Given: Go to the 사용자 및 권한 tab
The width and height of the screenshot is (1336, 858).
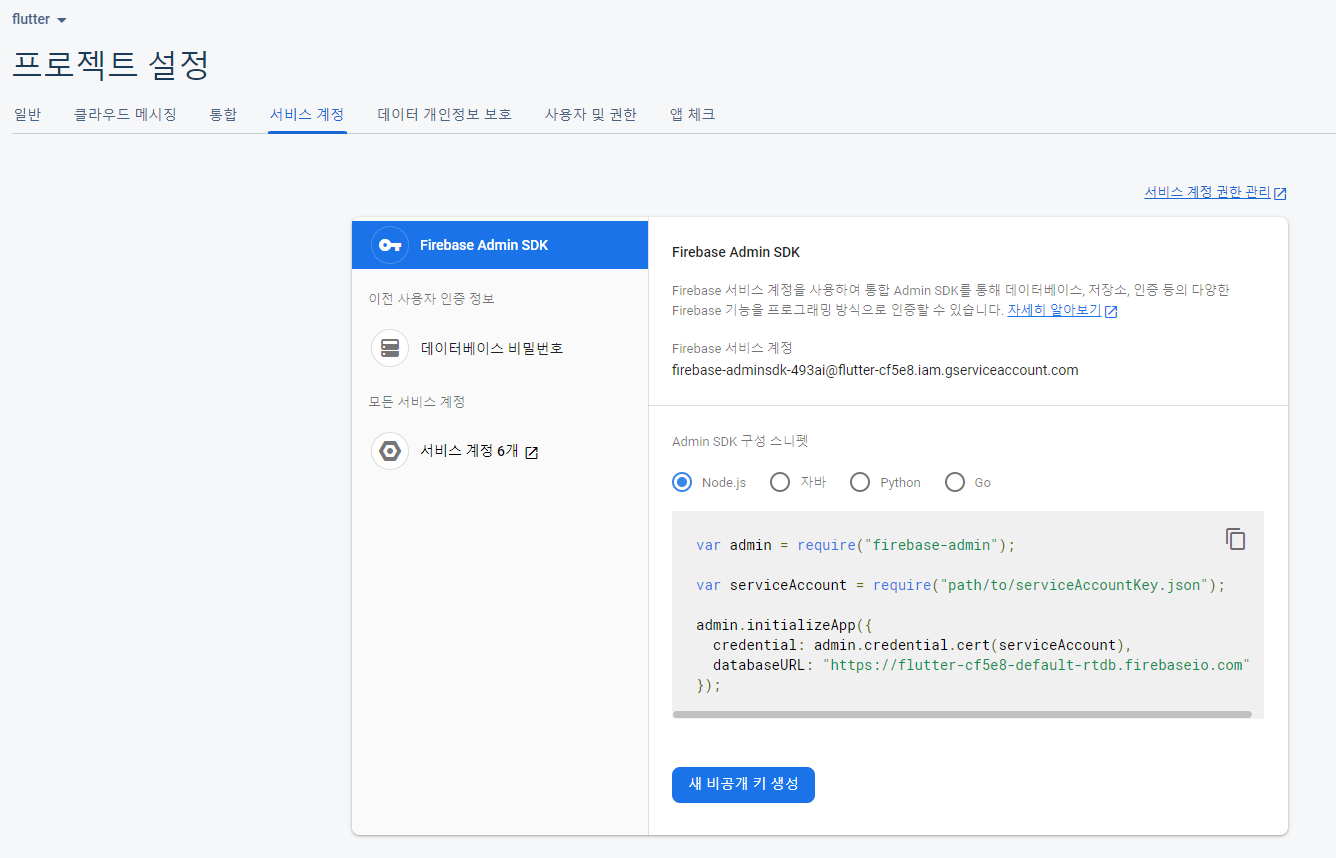Looking at the screenshot, I should [x=591, y=114].
